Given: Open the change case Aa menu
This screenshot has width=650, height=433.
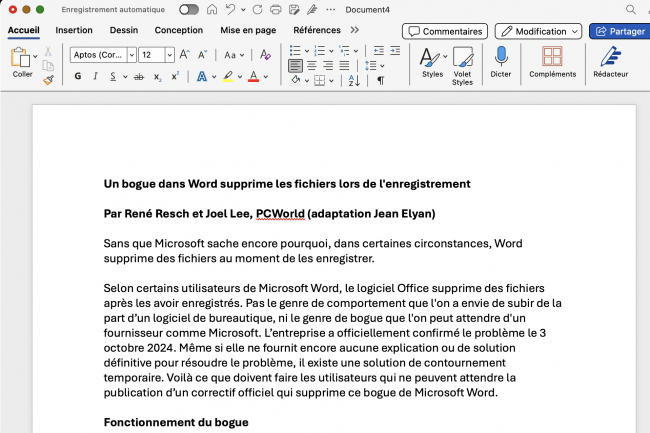Looking at the screenshot, I should (x=234, y=55).
